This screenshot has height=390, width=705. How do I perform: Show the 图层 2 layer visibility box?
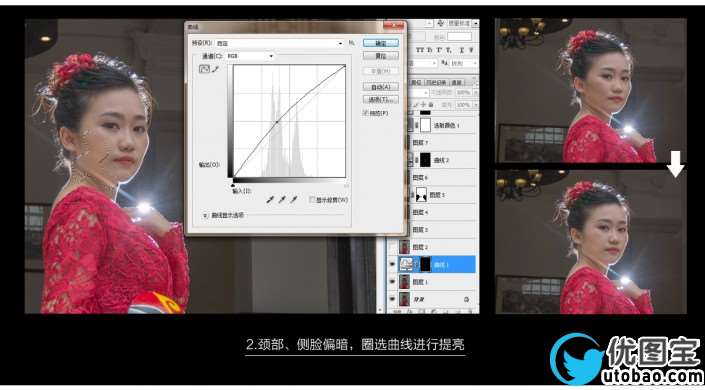click(x=392, y=247)
